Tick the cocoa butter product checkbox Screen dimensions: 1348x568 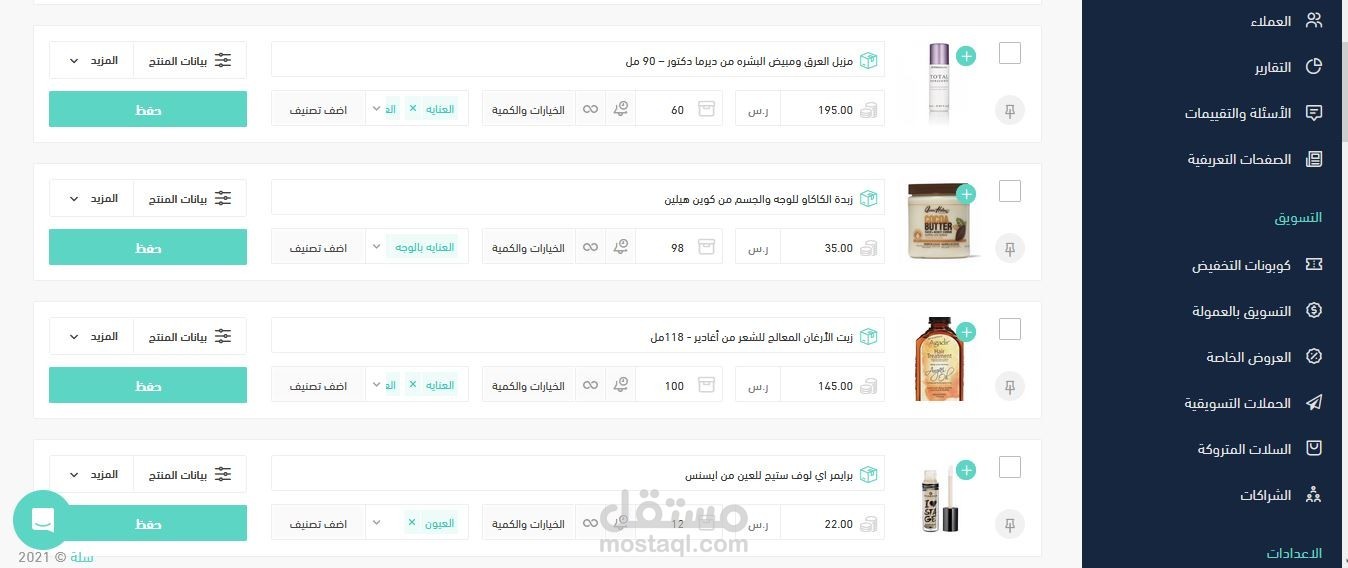[x=1010, y=191]
